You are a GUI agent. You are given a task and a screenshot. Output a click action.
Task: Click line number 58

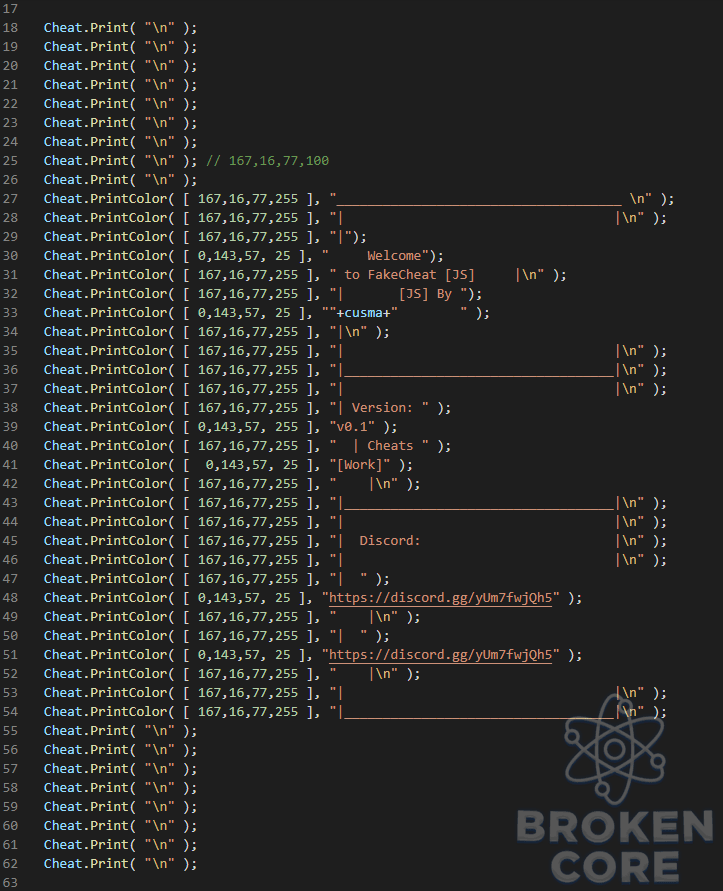coord(10,788)
